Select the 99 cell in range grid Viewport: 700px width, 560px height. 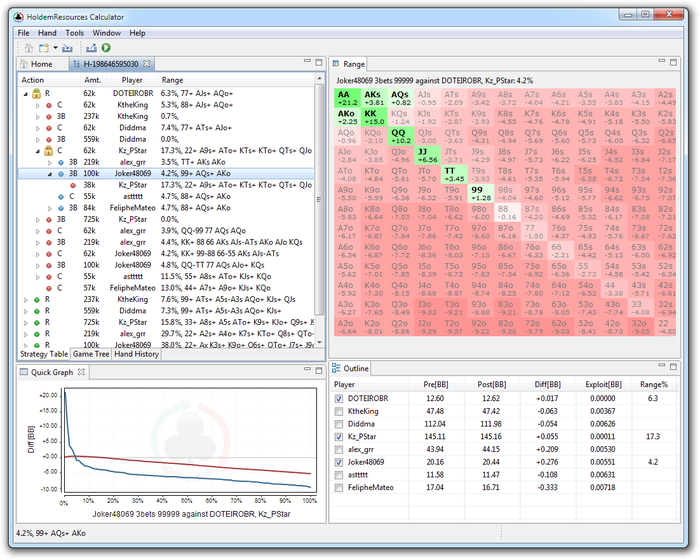click(480, 194)
